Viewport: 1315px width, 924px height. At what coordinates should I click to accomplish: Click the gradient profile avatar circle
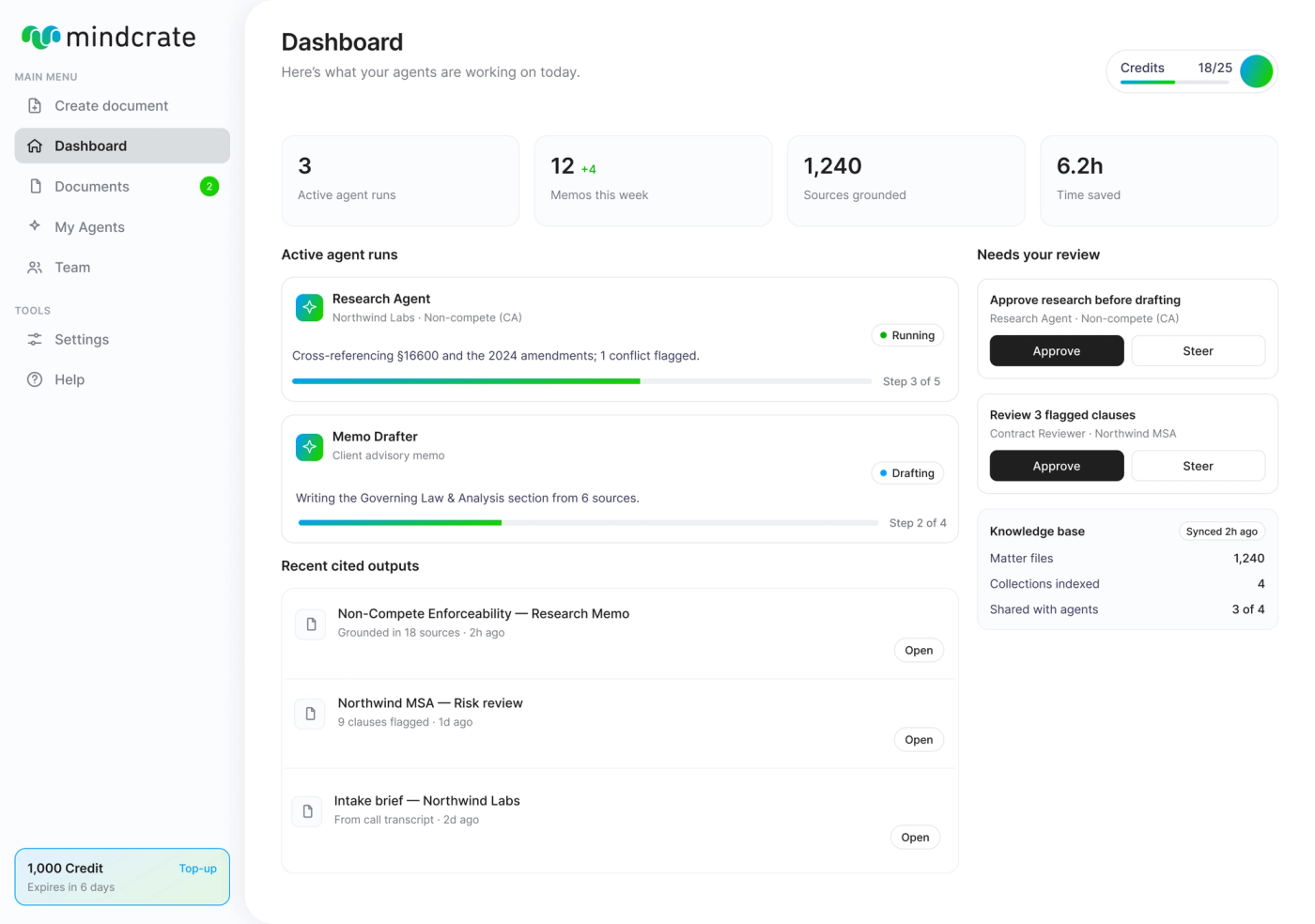pos(1256,71)
